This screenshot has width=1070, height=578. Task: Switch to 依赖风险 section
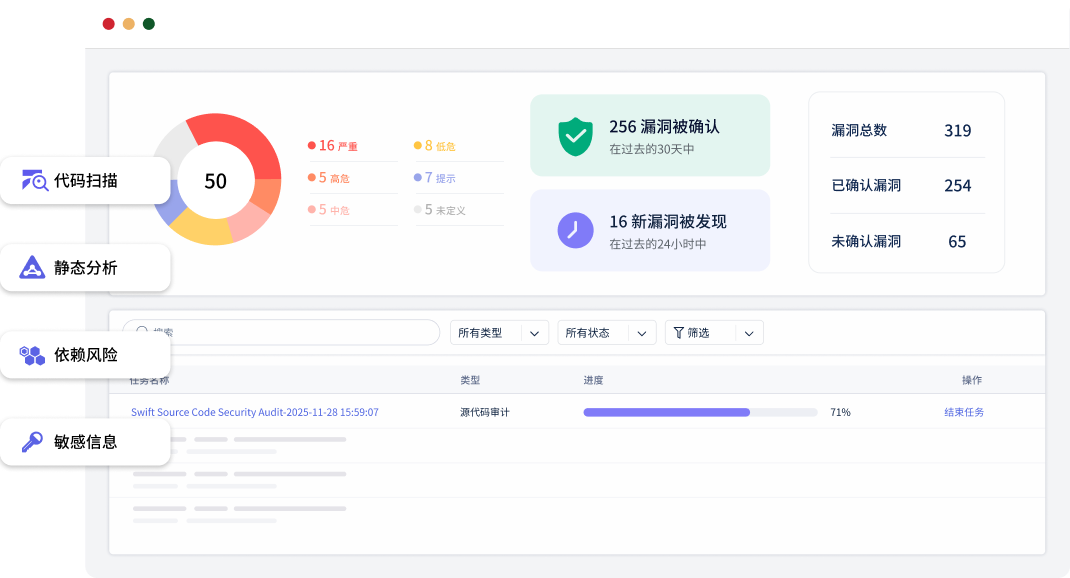coord(85,355)
